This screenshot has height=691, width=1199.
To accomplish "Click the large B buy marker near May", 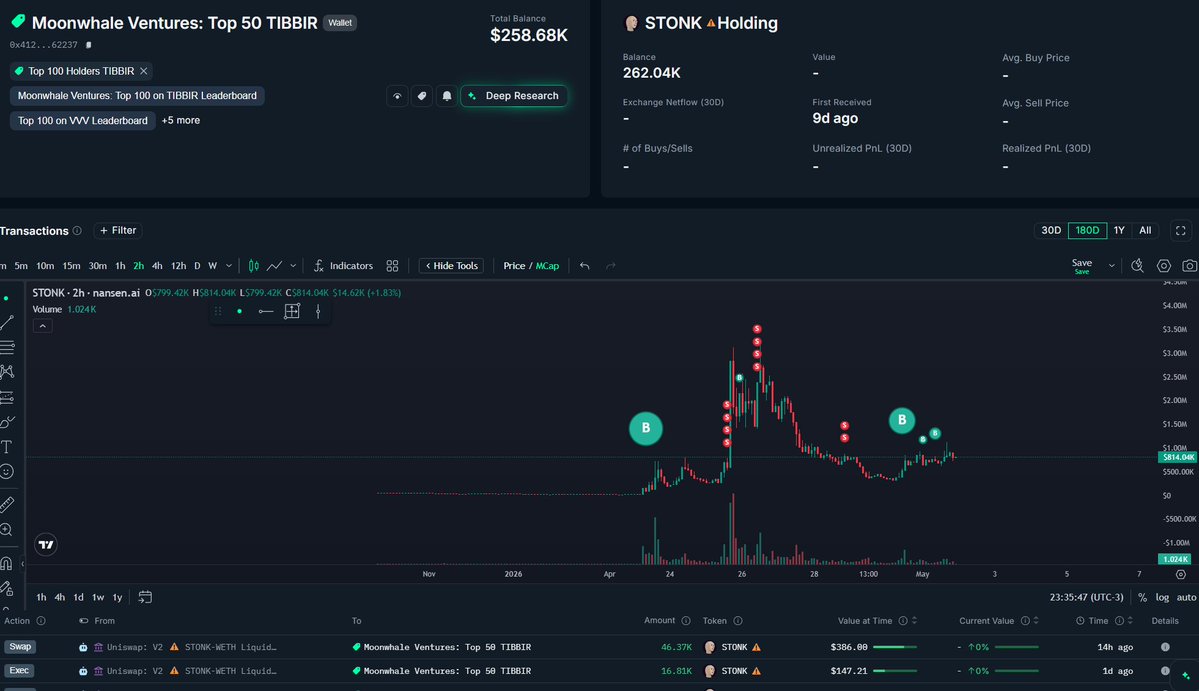I will [x=902, y=420].
